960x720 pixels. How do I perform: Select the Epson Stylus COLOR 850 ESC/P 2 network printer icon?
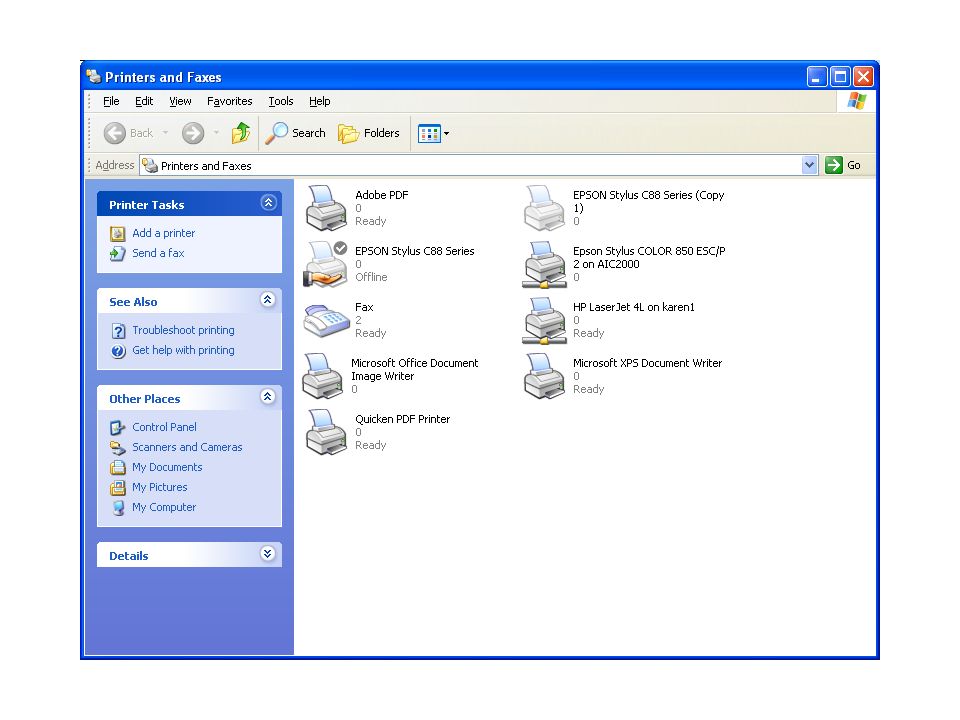click(544, 264)
